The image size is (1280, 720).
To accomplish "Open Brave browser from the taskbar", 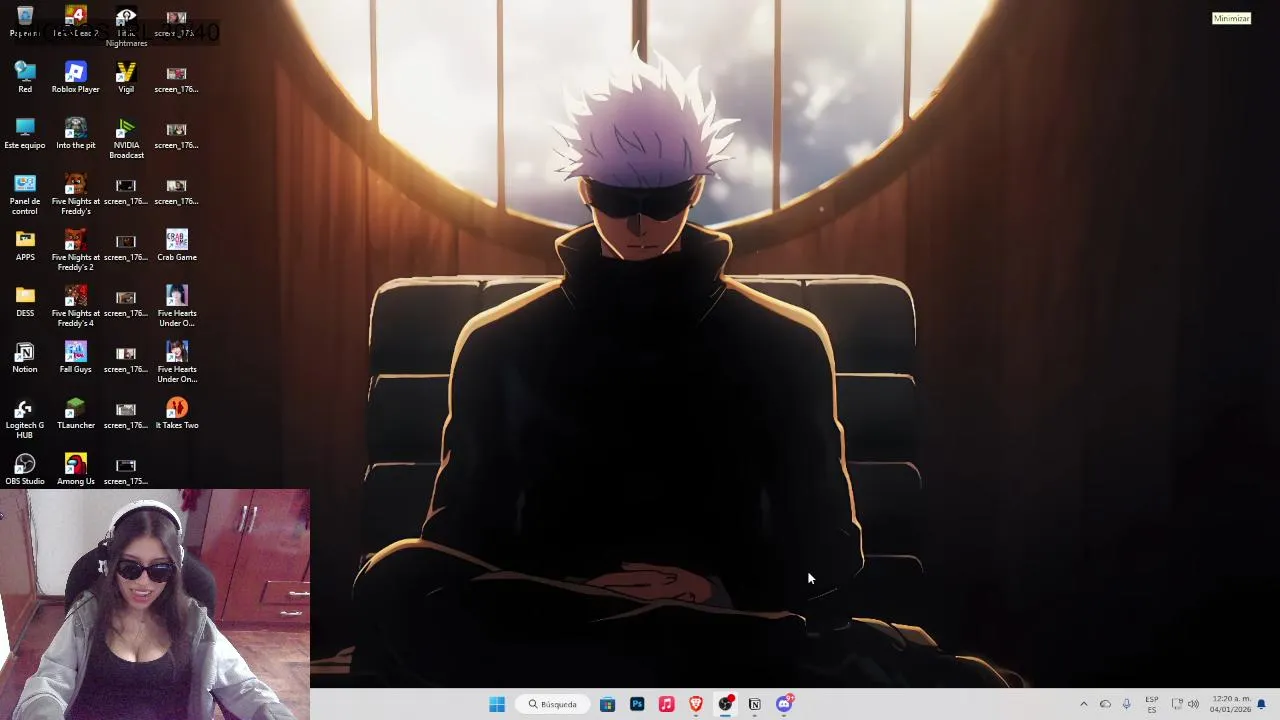I will (x=696, y=704).
